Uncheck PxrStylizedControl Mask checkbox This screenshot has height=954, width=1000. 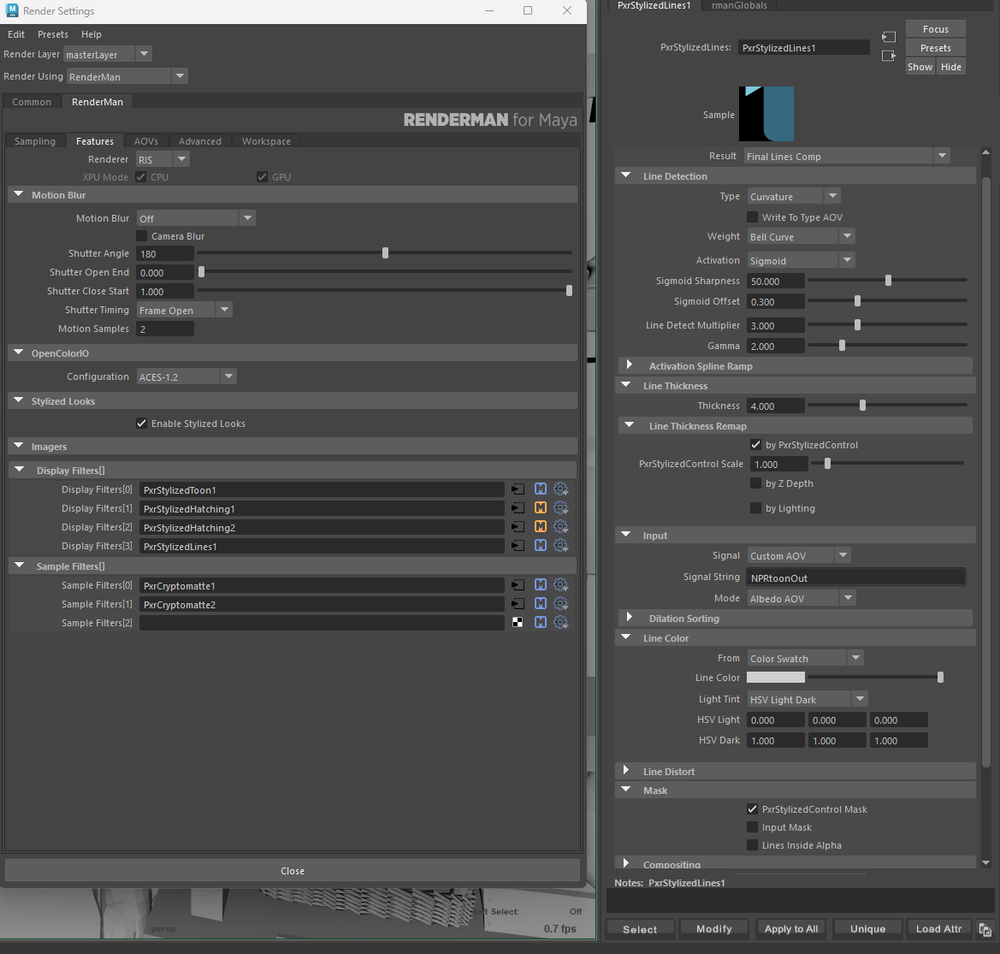tap(753, 809)
